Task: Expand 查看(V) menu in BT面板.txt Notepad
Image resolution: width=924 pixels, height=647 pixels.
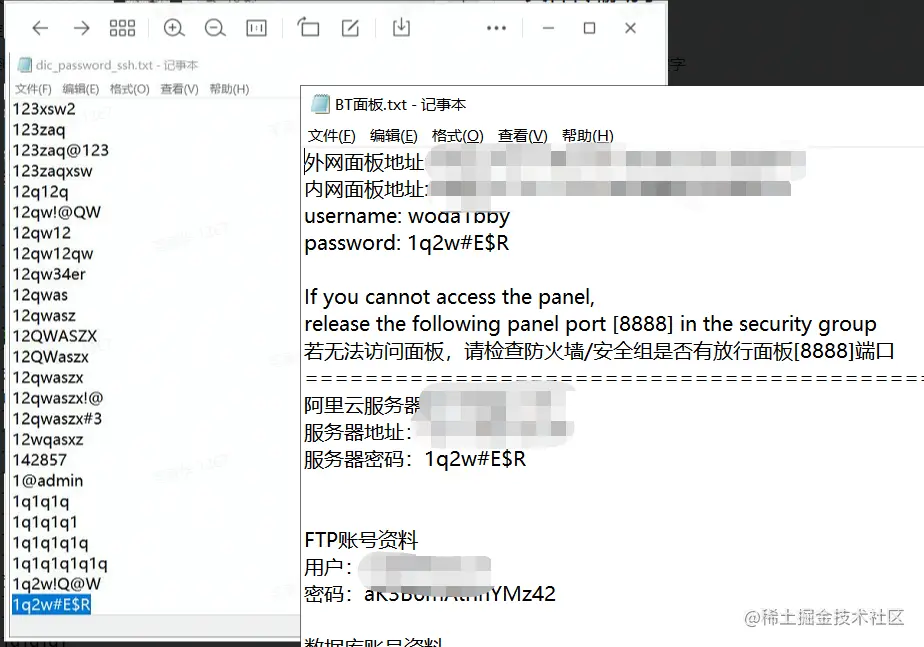Action: 523,136
